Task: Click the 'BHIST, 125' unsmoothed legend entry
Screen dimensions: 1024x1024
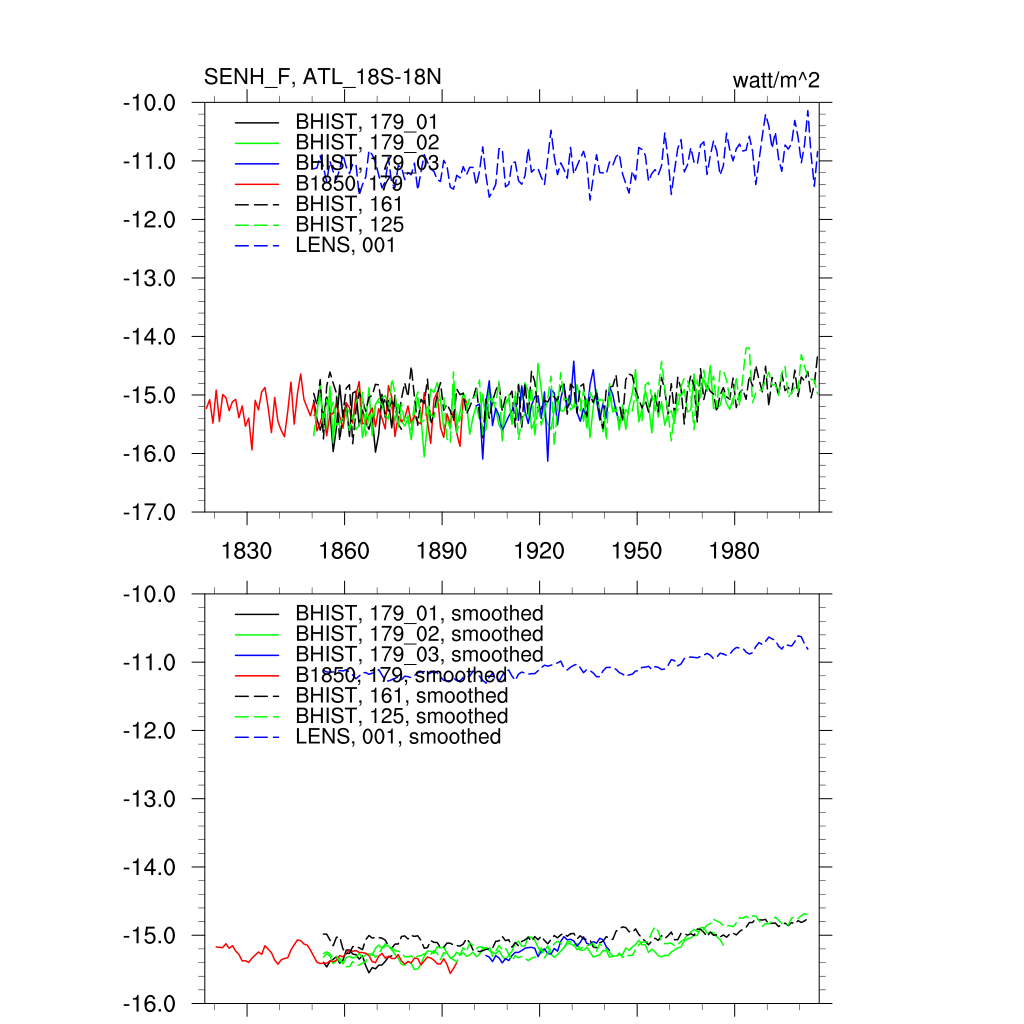Action: (x=349, y=225)
